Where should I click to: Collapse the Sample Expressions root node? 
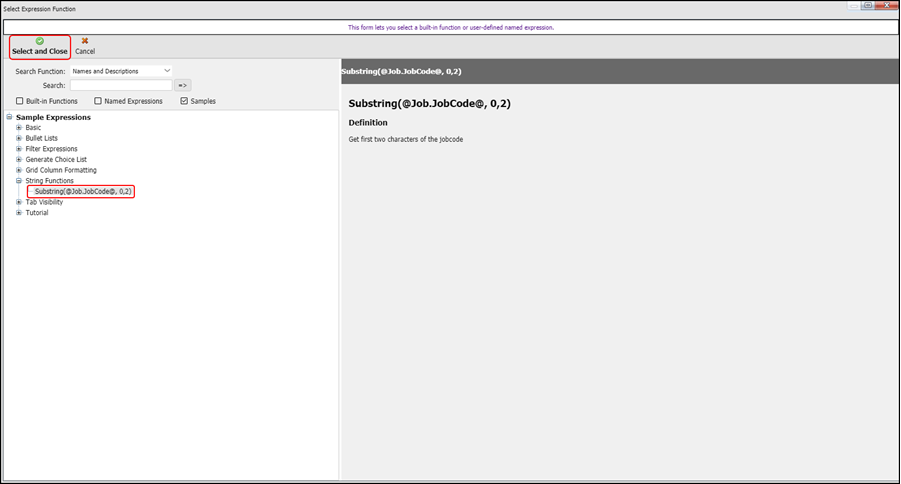tap(9, 117)
